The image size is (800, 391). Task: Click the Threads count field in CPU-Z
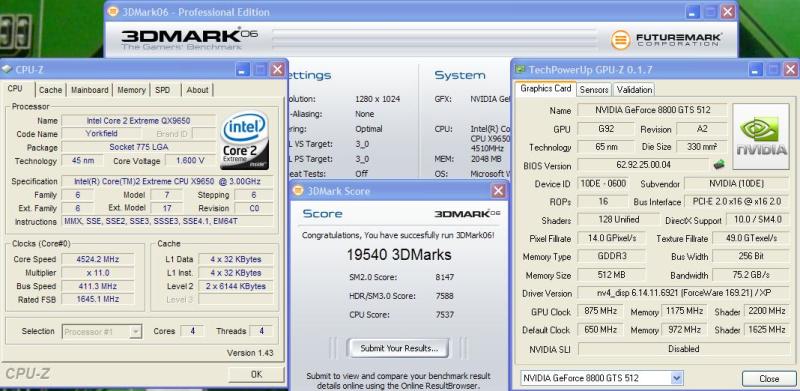point(261,331)
